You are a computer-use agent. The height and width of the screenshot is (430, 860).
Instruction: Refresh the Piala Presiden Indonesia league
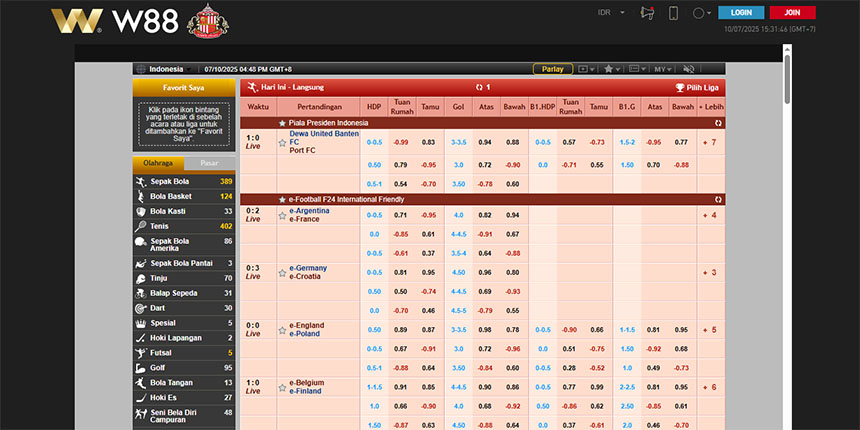tap(718, 123)
